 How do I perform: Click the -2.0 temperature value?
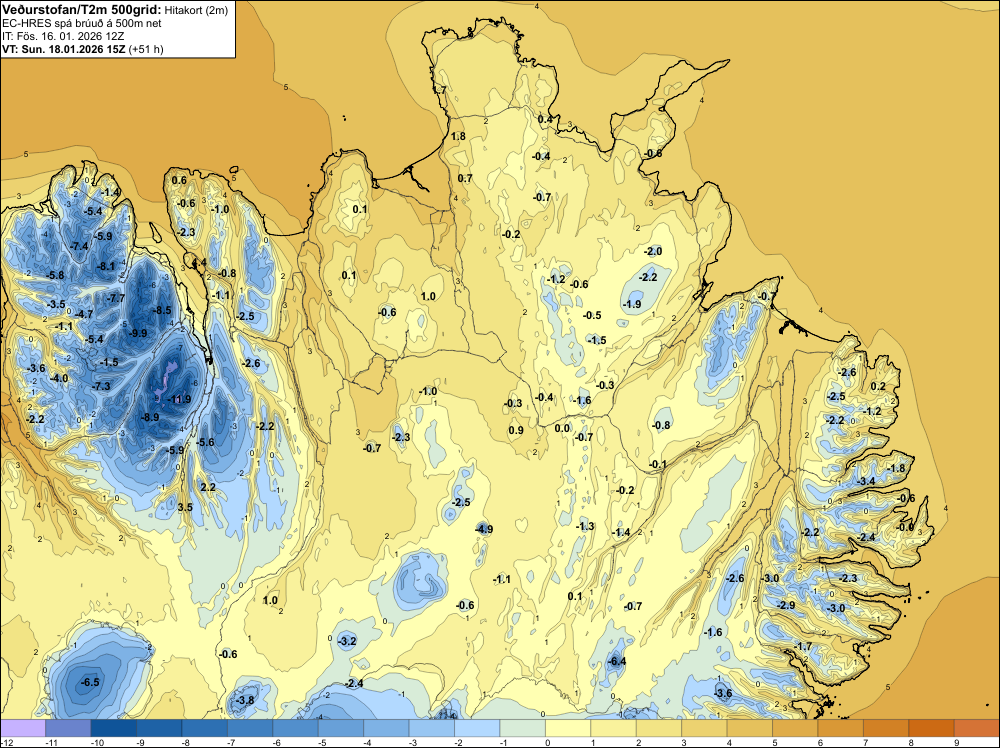[653, 252]
